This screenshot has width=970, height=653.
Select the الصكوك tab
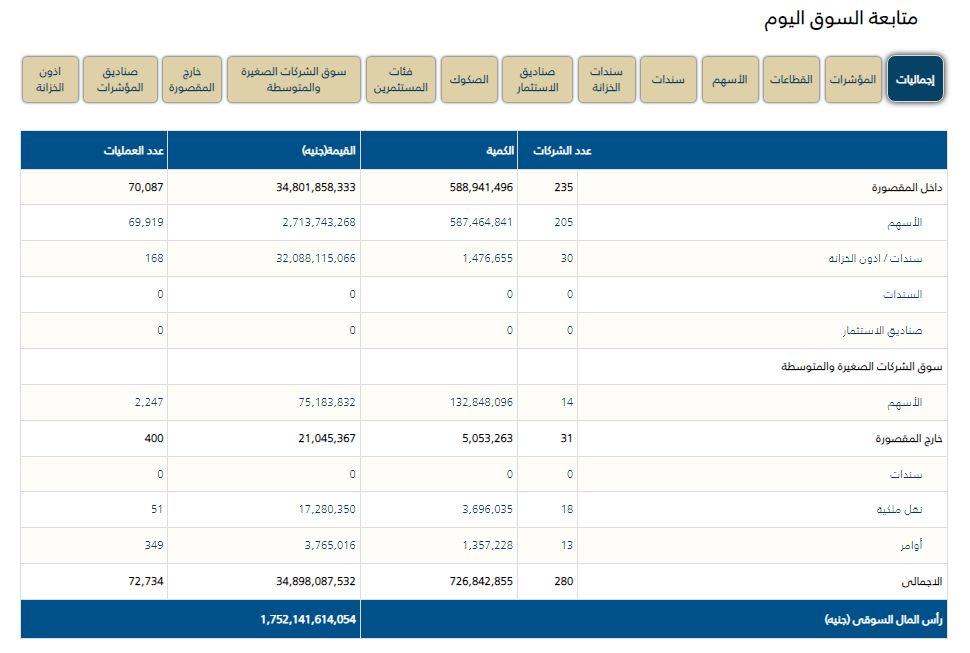coord(468,80)
